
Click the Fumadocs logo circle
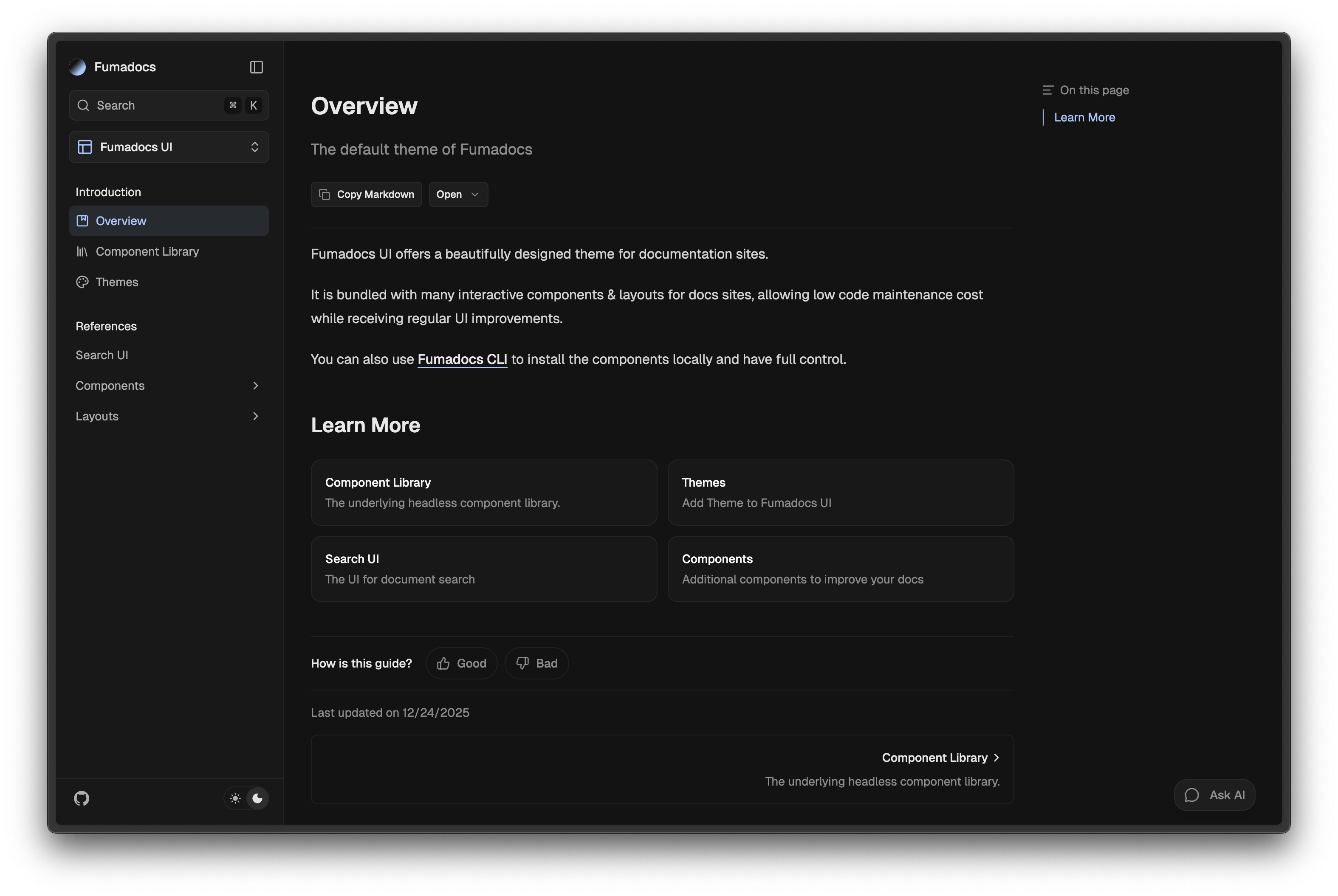coord(78,67)
